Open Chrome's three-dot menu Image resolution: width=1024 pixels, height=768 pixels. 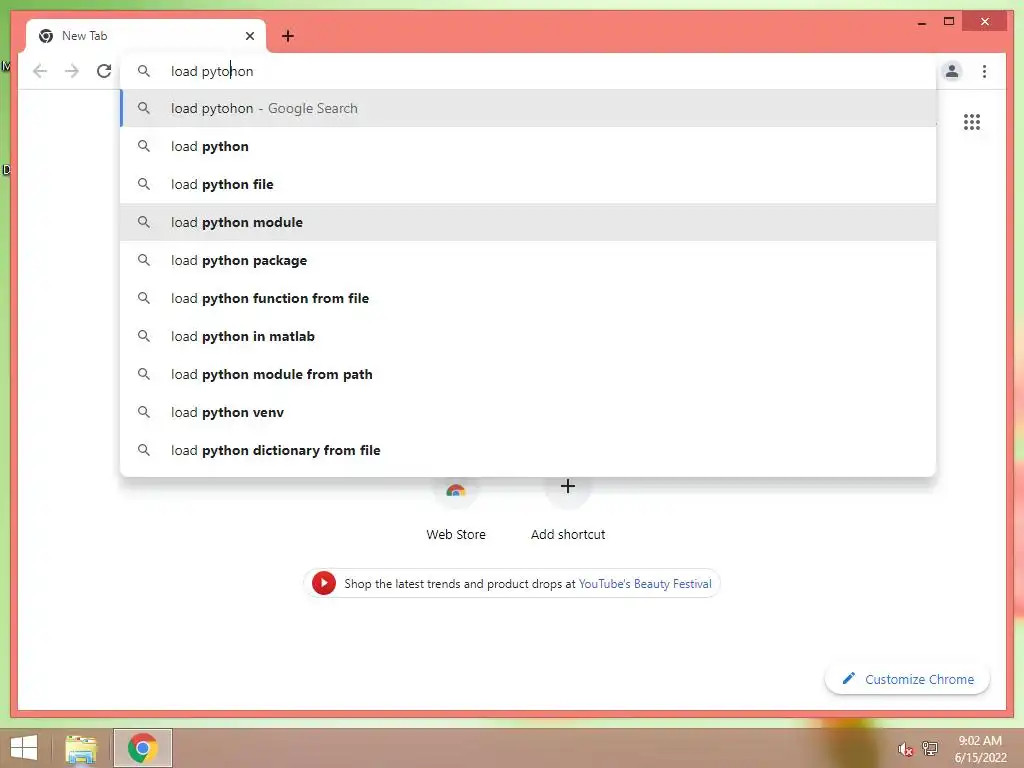(984, 71)
